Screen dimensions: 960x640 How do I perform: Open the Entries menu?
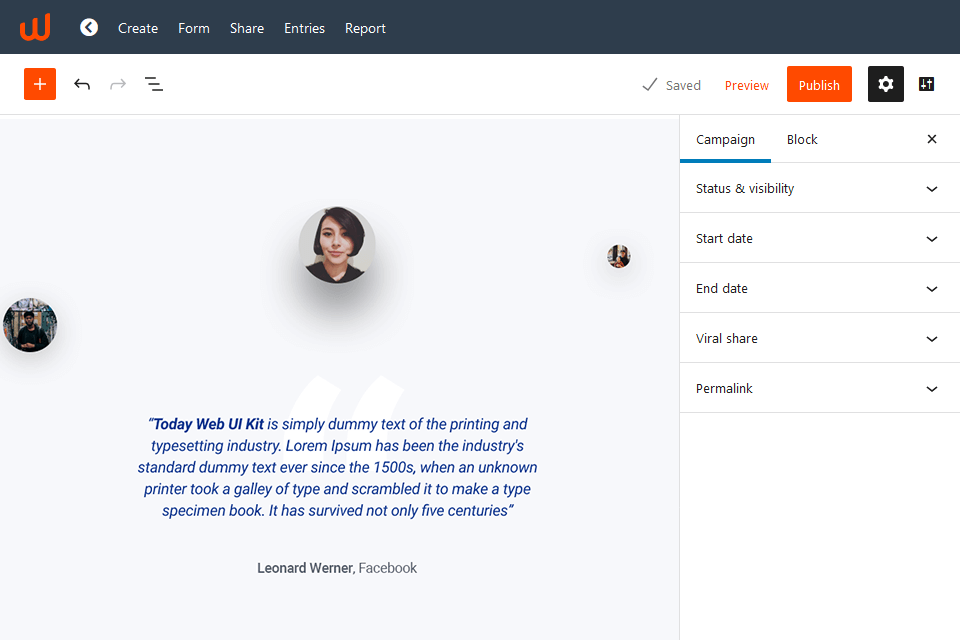pyautogui.click(x=304, y=28)
